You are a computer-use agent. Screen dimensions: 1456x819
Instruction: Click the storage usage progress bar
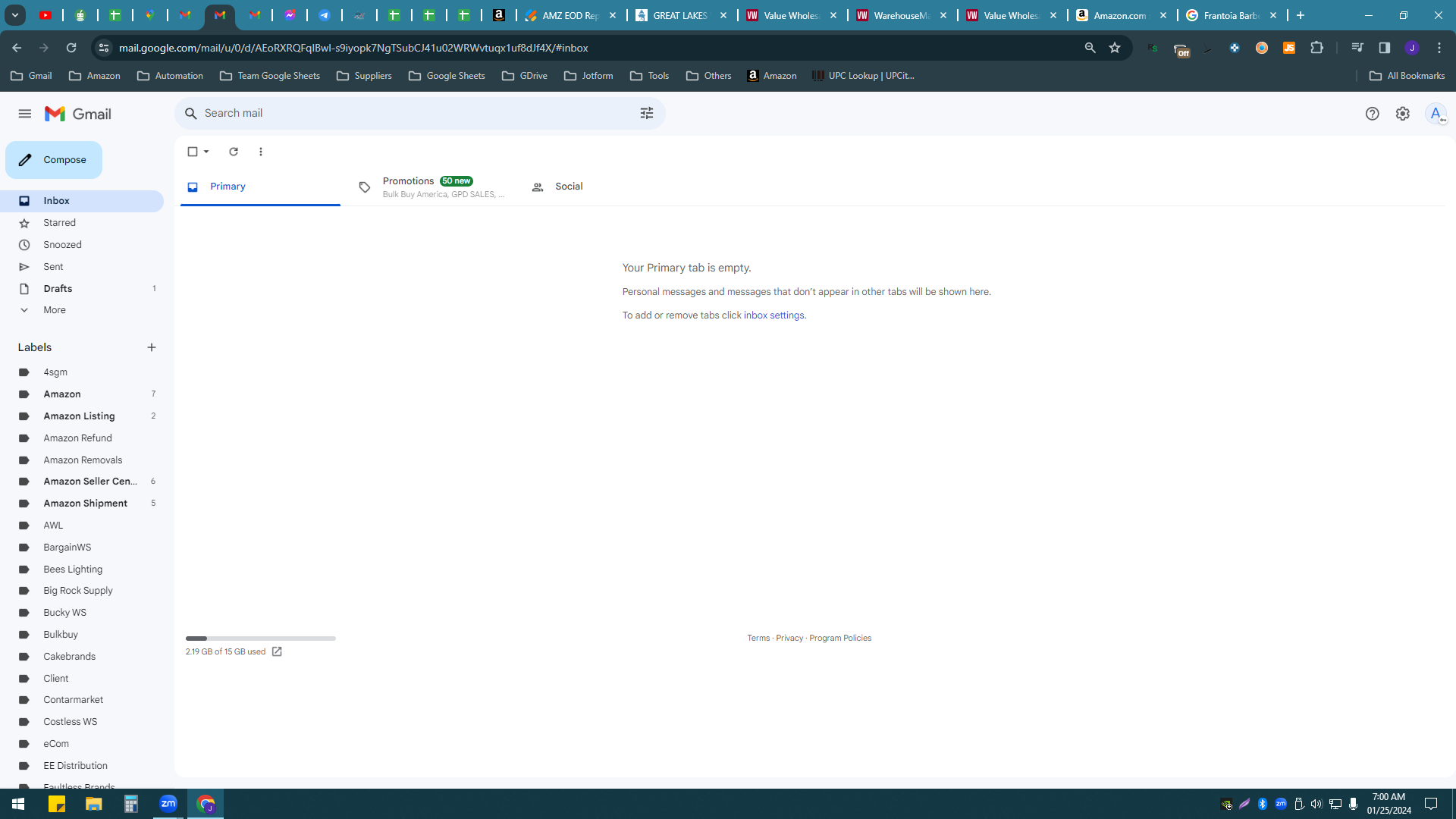[x=261, y=639]
